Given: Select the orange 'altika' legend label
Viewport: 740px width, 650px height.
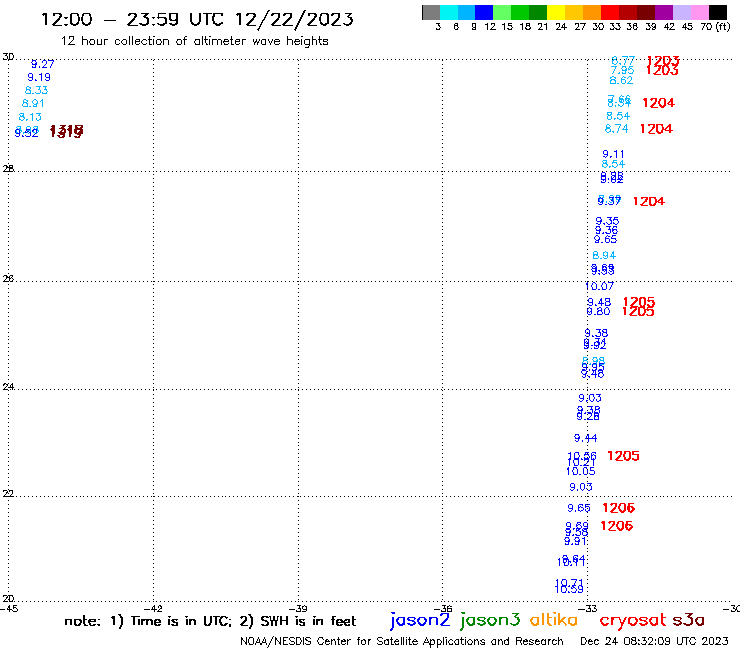Looking at the screenshot, I should coord(554,620).
